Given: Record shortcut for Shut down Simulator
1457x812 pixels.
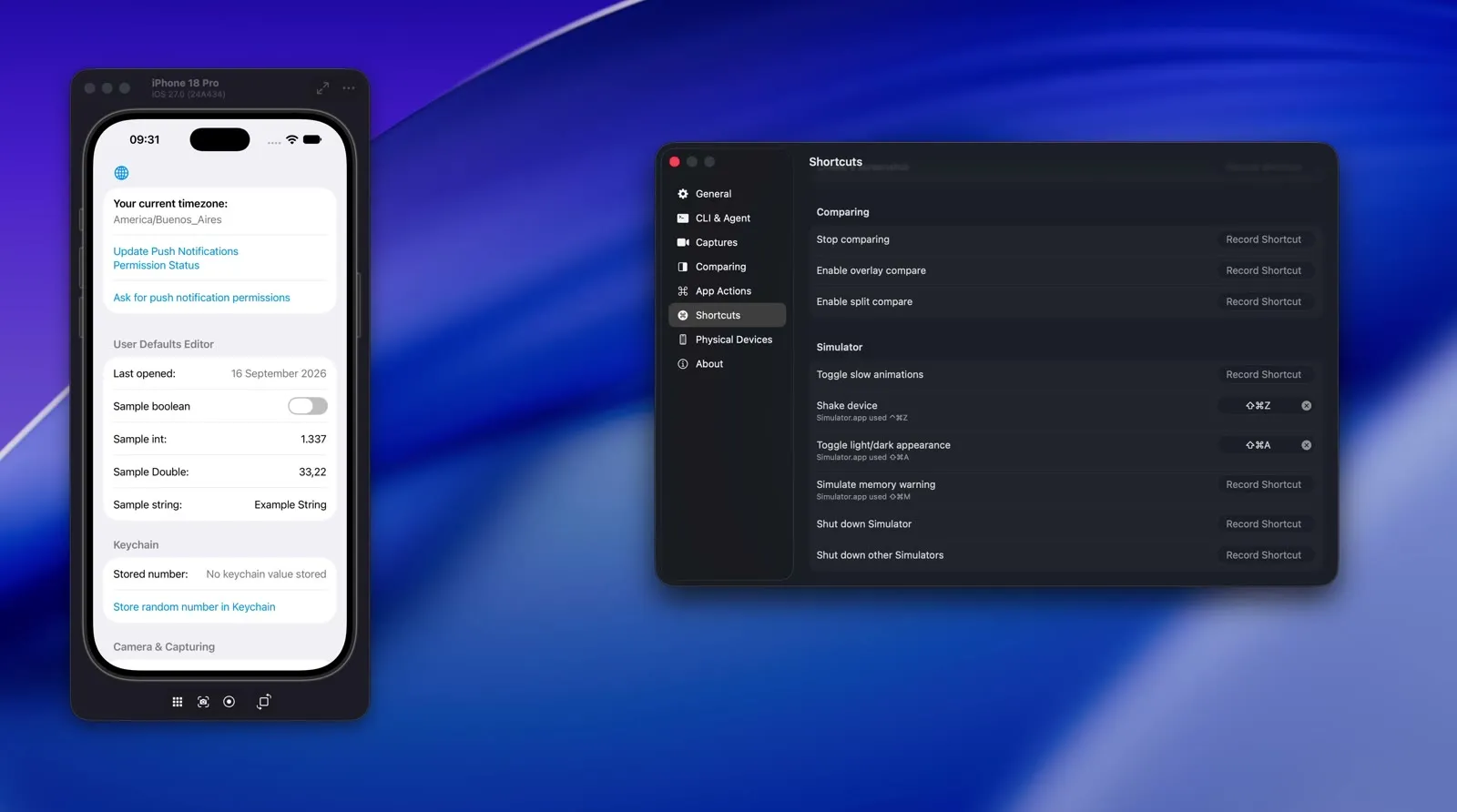Looking at the screenshot, I should click(1264, 524).
